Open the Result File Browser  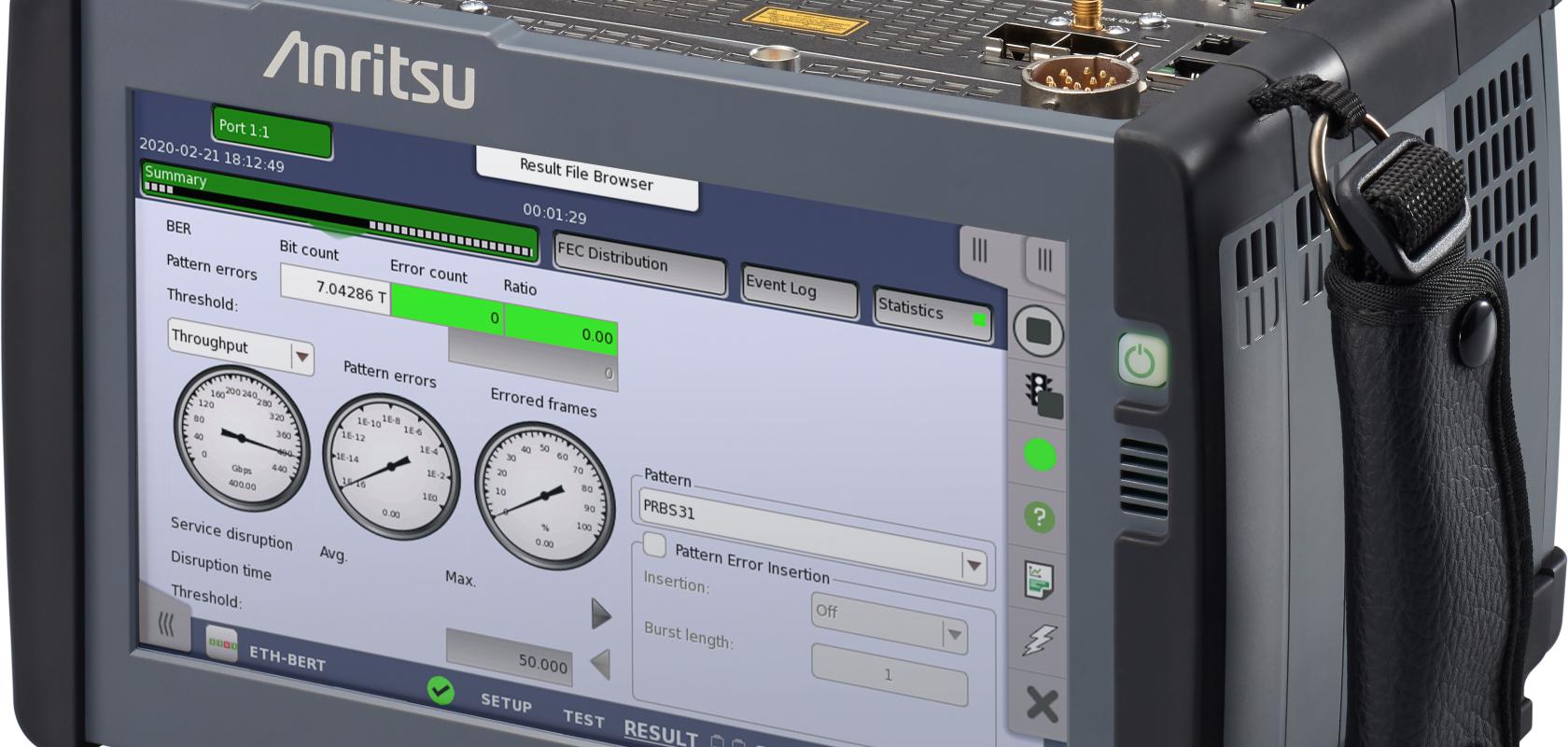587,177
